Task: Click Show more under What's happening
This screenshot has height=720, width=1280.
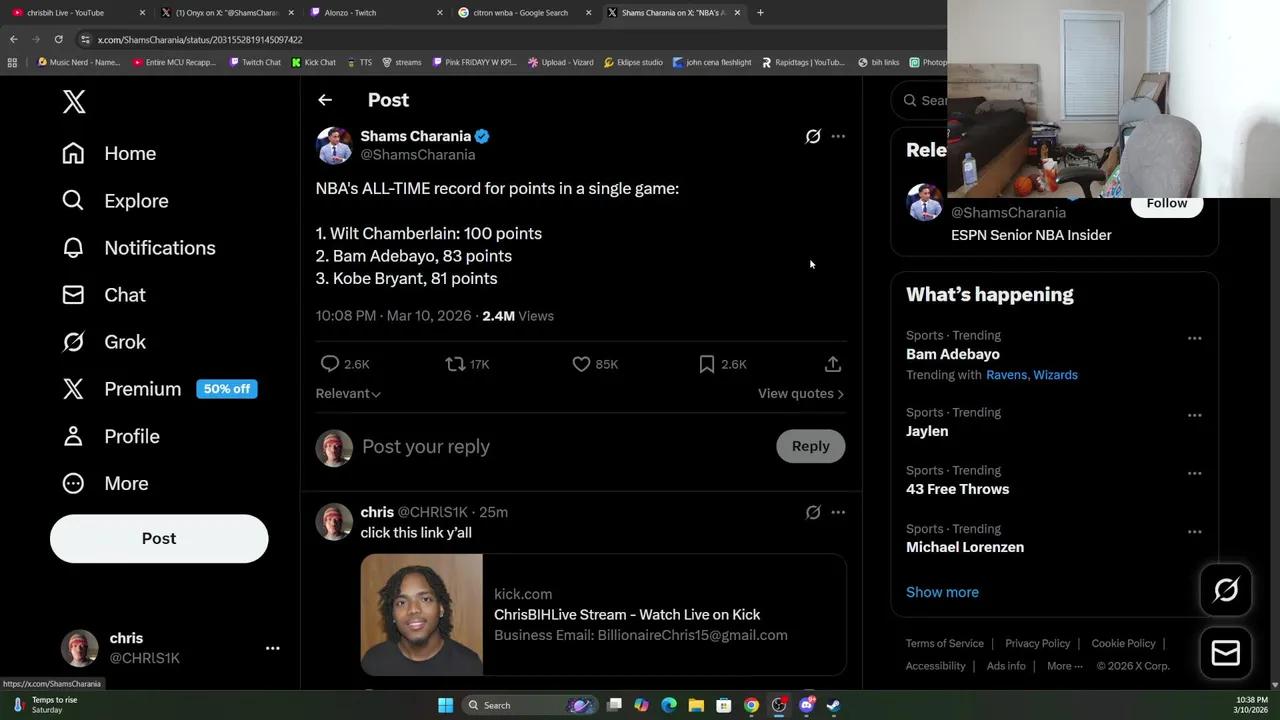Action: [942, 592]
